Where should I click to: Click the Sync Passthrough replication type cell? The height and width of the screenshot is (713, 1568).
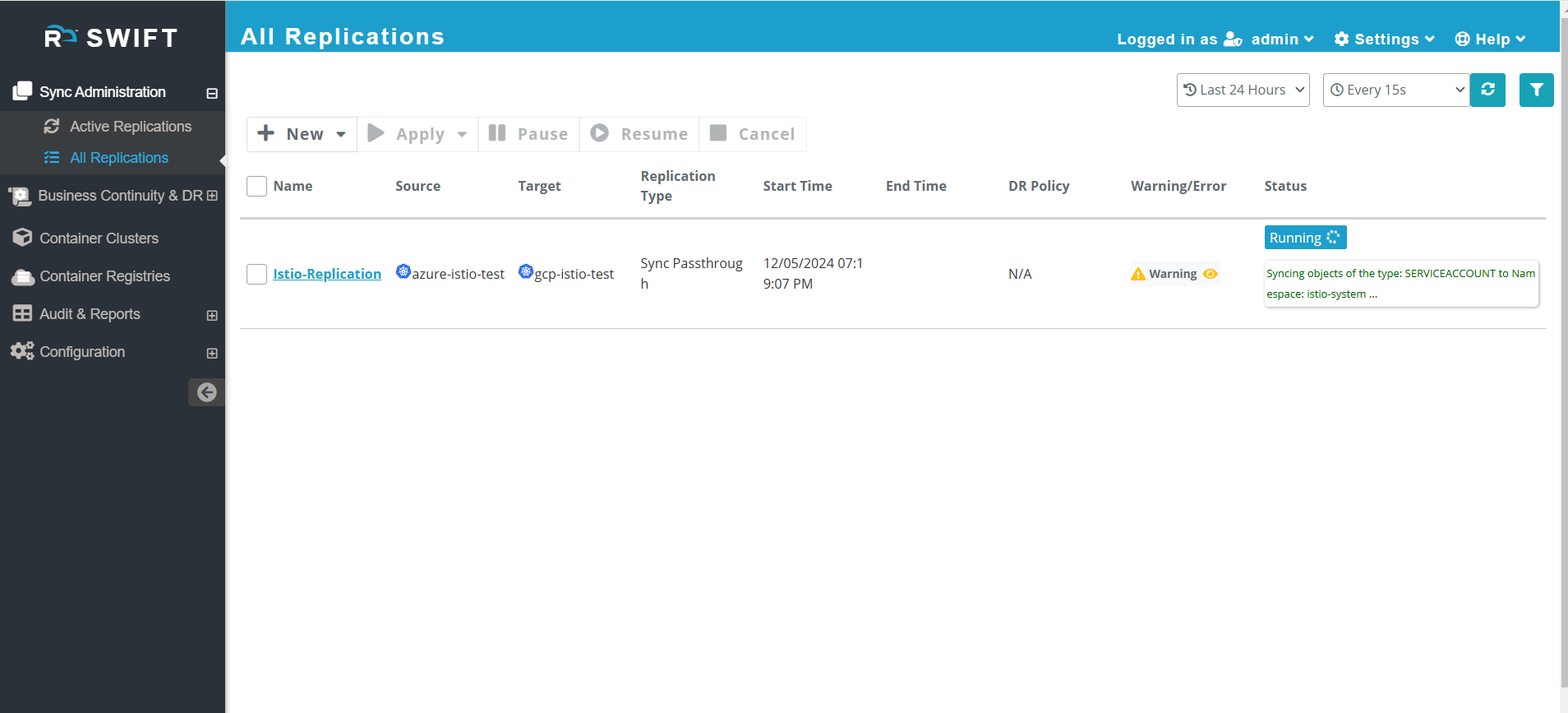[x=691, y=273]
